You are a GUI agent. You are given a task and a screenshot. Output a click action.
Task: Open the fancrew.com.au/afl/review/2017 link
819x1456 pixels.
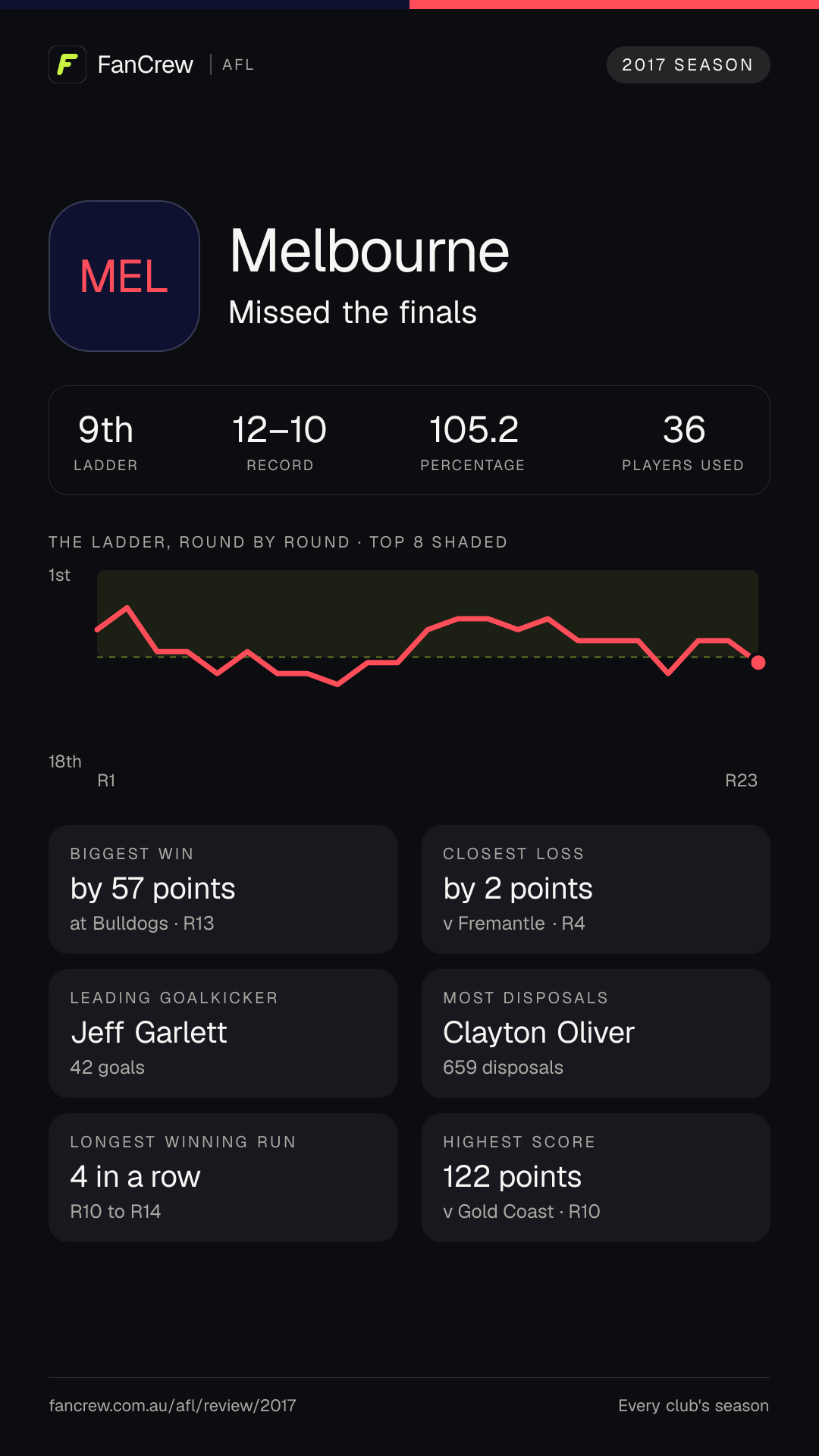[173, 1405]
